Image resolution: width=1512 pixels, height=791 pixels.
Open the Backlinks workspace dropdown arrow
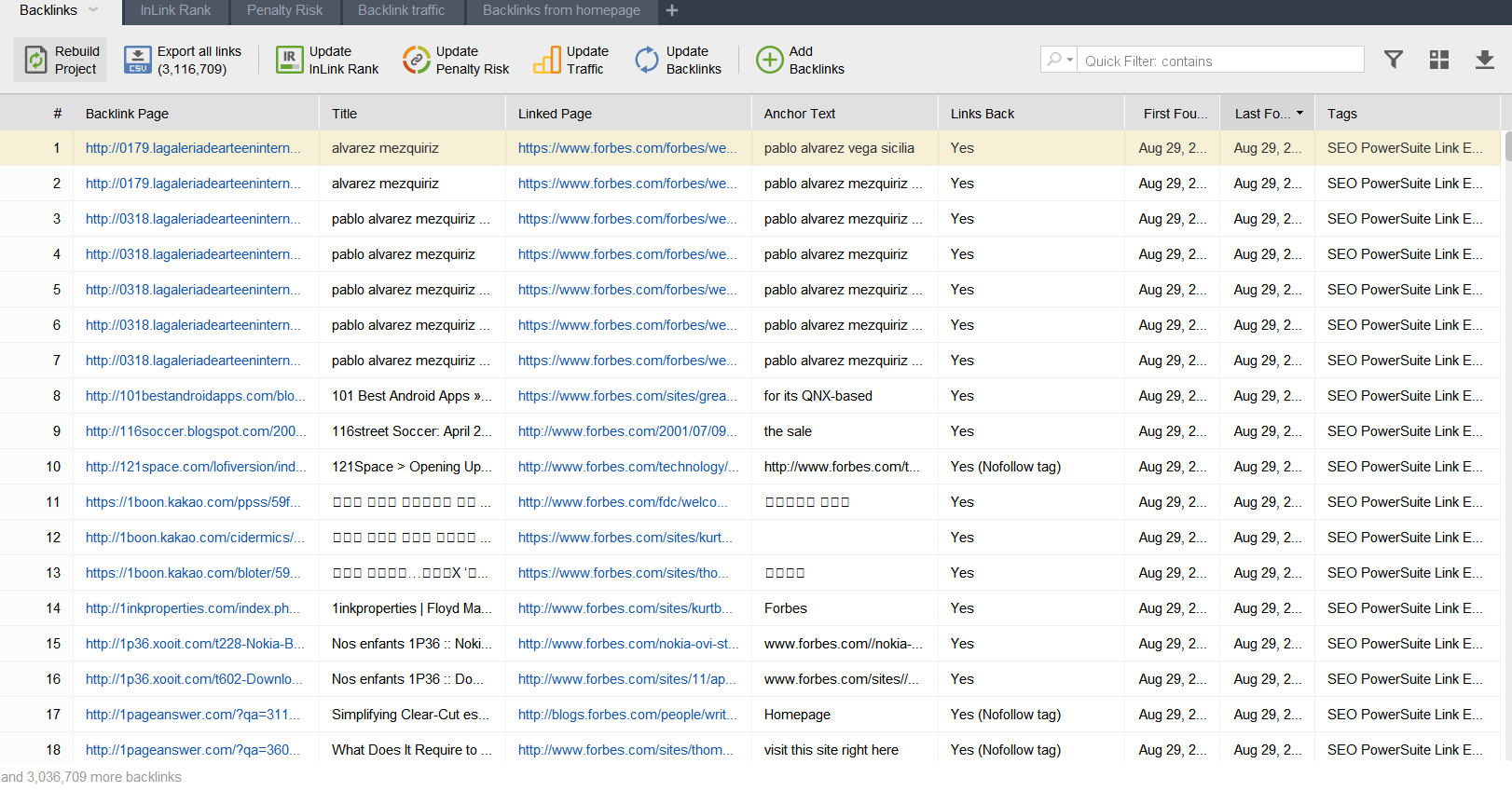point(93,10)
